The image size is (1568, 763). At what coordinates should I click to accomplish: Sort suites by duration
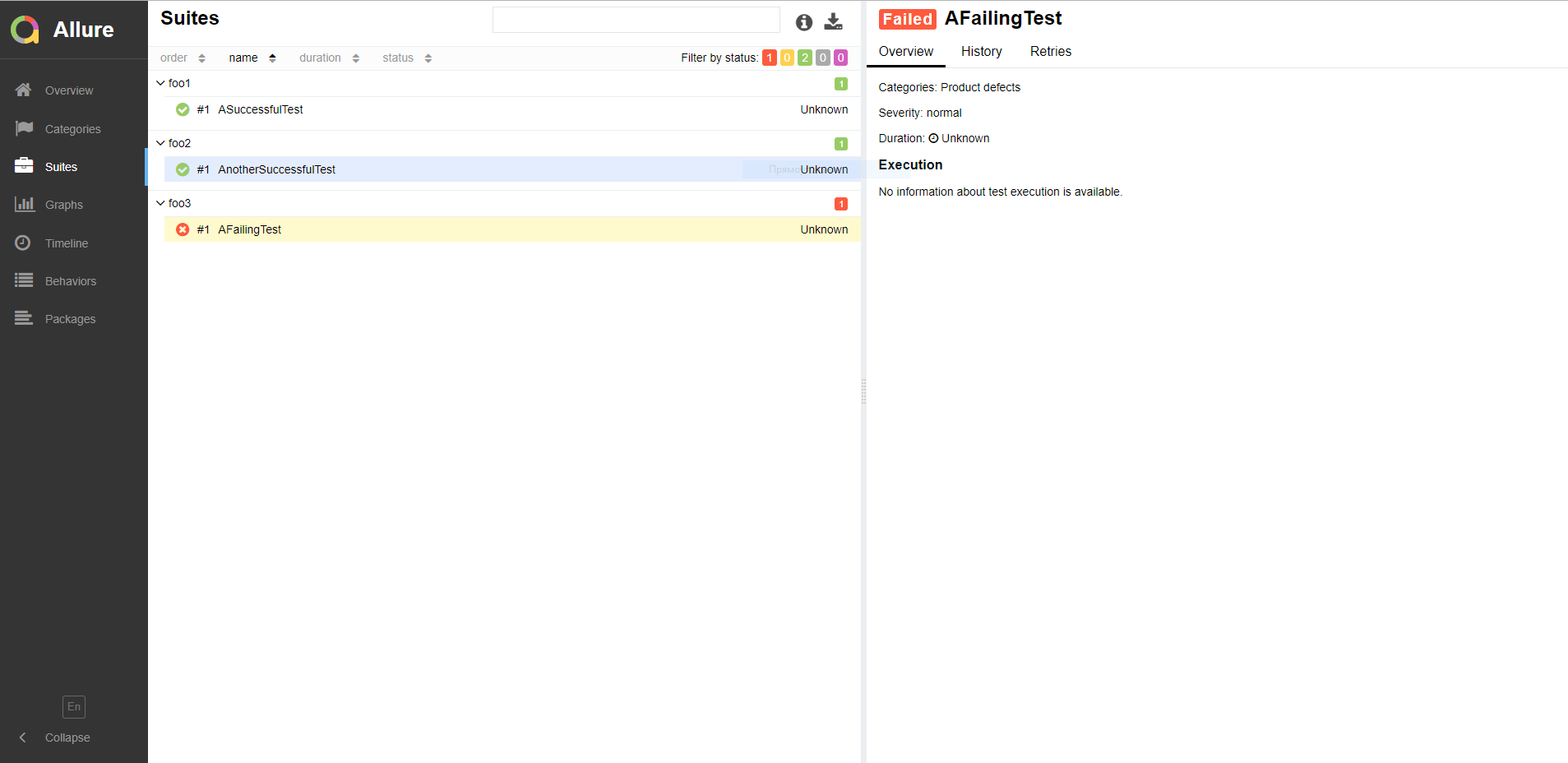pyautogui.click(x=329, y=58)
